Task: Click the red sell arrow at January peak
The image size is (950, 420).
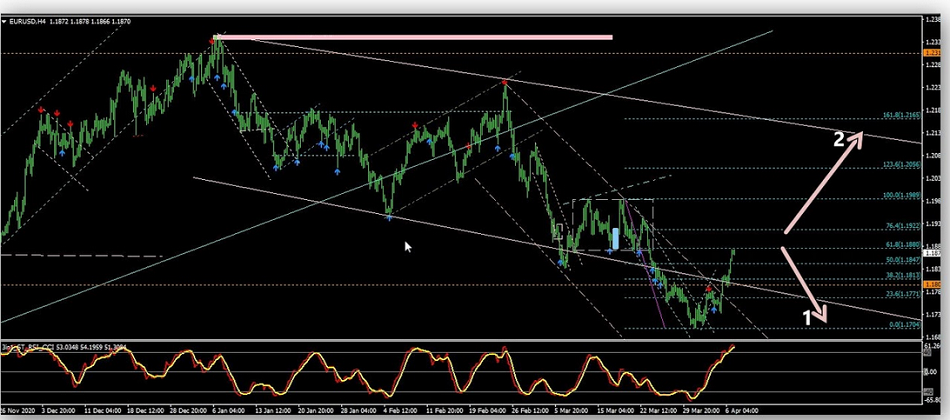Action: point(215,39)
